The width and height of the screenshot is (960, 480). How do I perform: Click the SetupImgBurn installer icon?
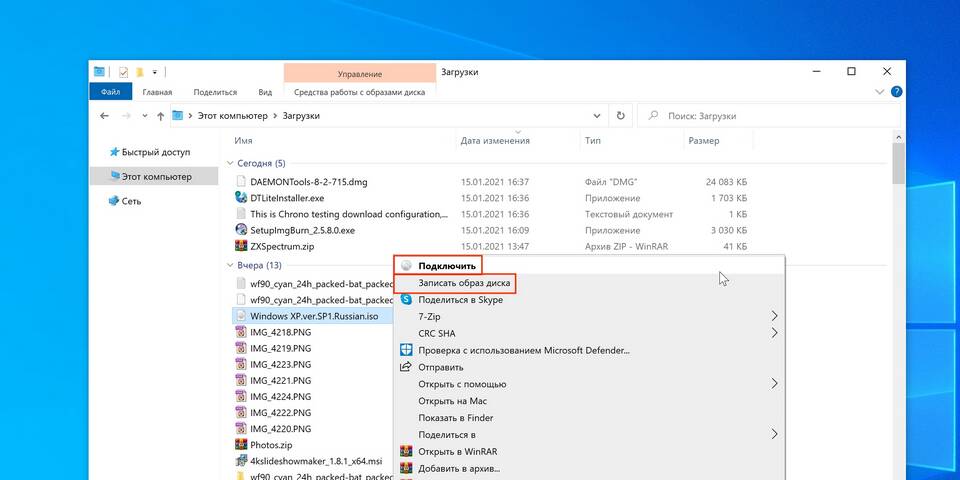(241, 230)
